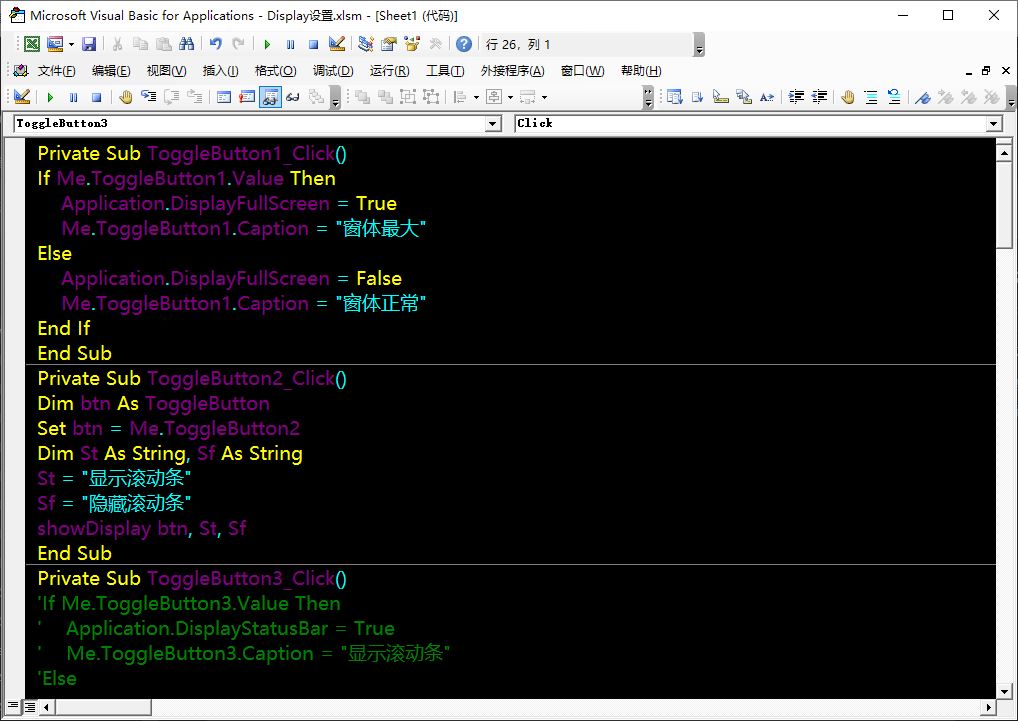This screenshot has height=721, width=1018.
Task: Click List Properties/Methods icon
Action: tap(675, 97)
